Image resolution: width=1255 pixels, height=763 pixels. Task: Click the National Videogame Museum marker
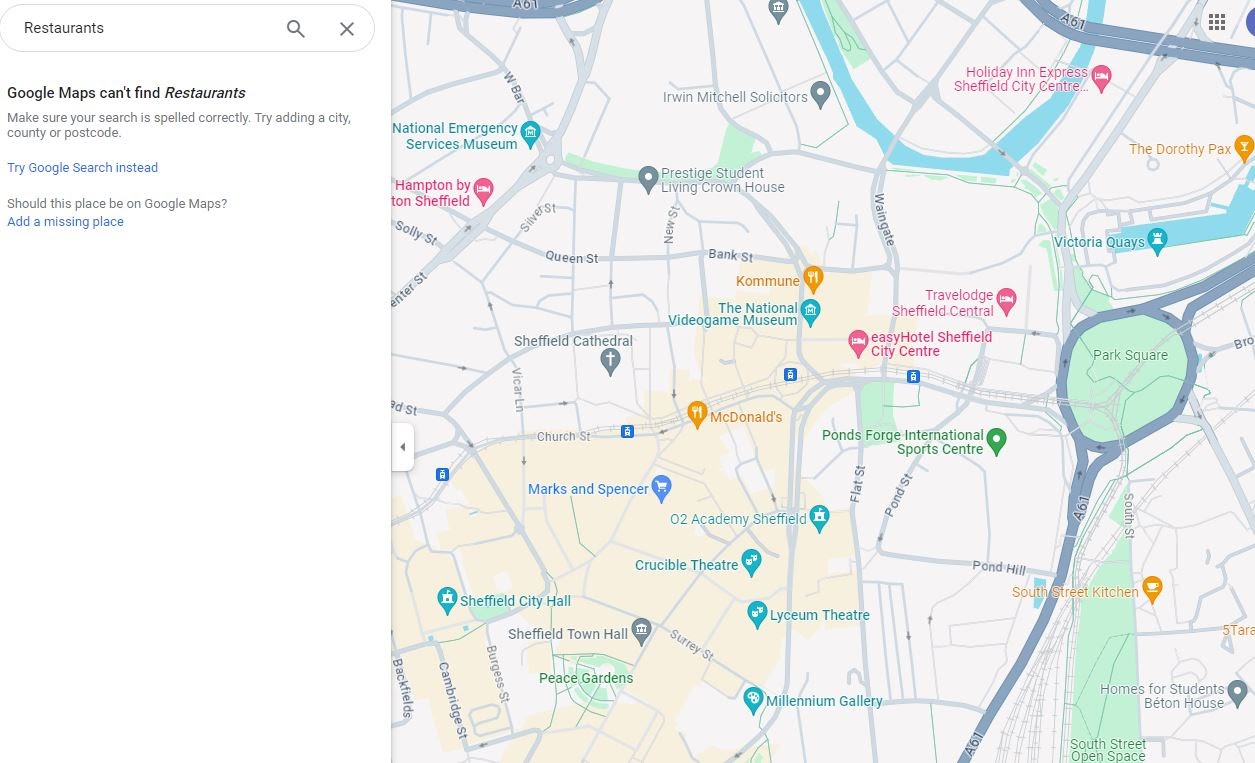pyautogui.click(x=811, y=310)
